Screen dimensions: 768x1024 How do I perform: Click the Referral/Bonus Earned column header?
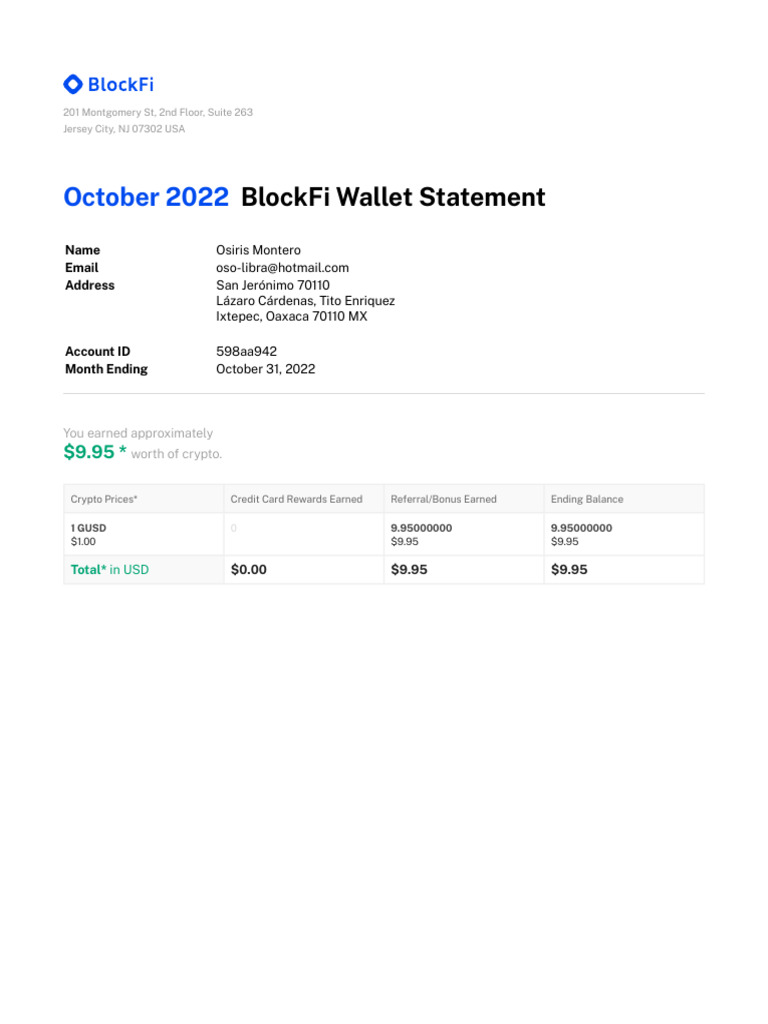pos(443,499)
